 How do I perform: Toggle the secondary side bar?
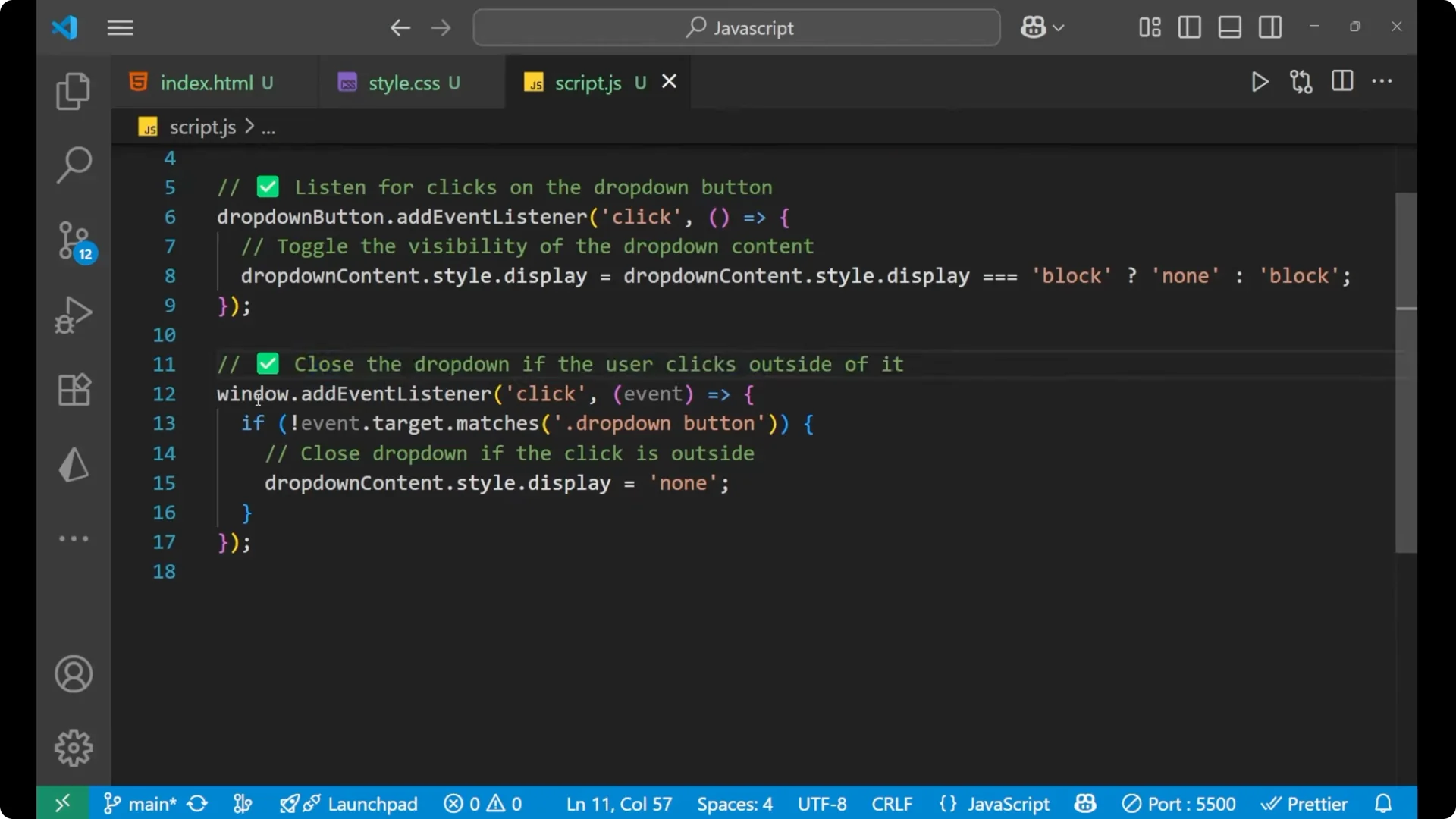coord(1270,27)
